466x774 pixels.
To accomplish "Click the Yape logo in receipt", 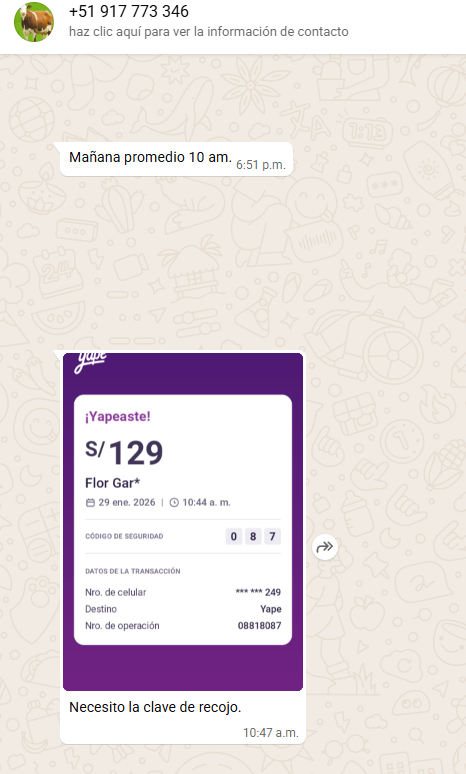I will tap(90, 362).
